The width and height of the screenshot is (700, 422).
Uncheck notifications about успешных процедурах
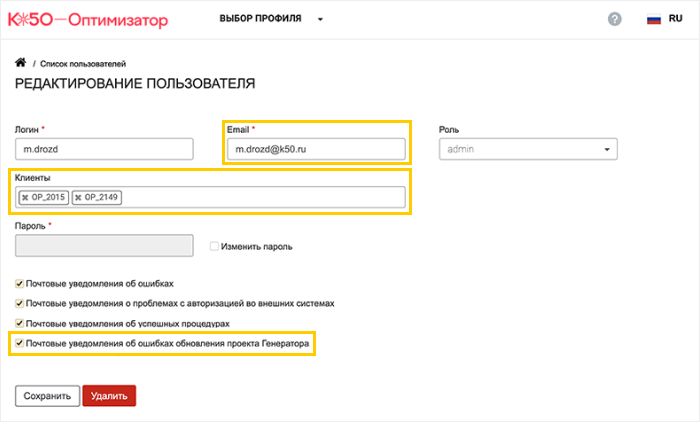click(x=20, y=323)
